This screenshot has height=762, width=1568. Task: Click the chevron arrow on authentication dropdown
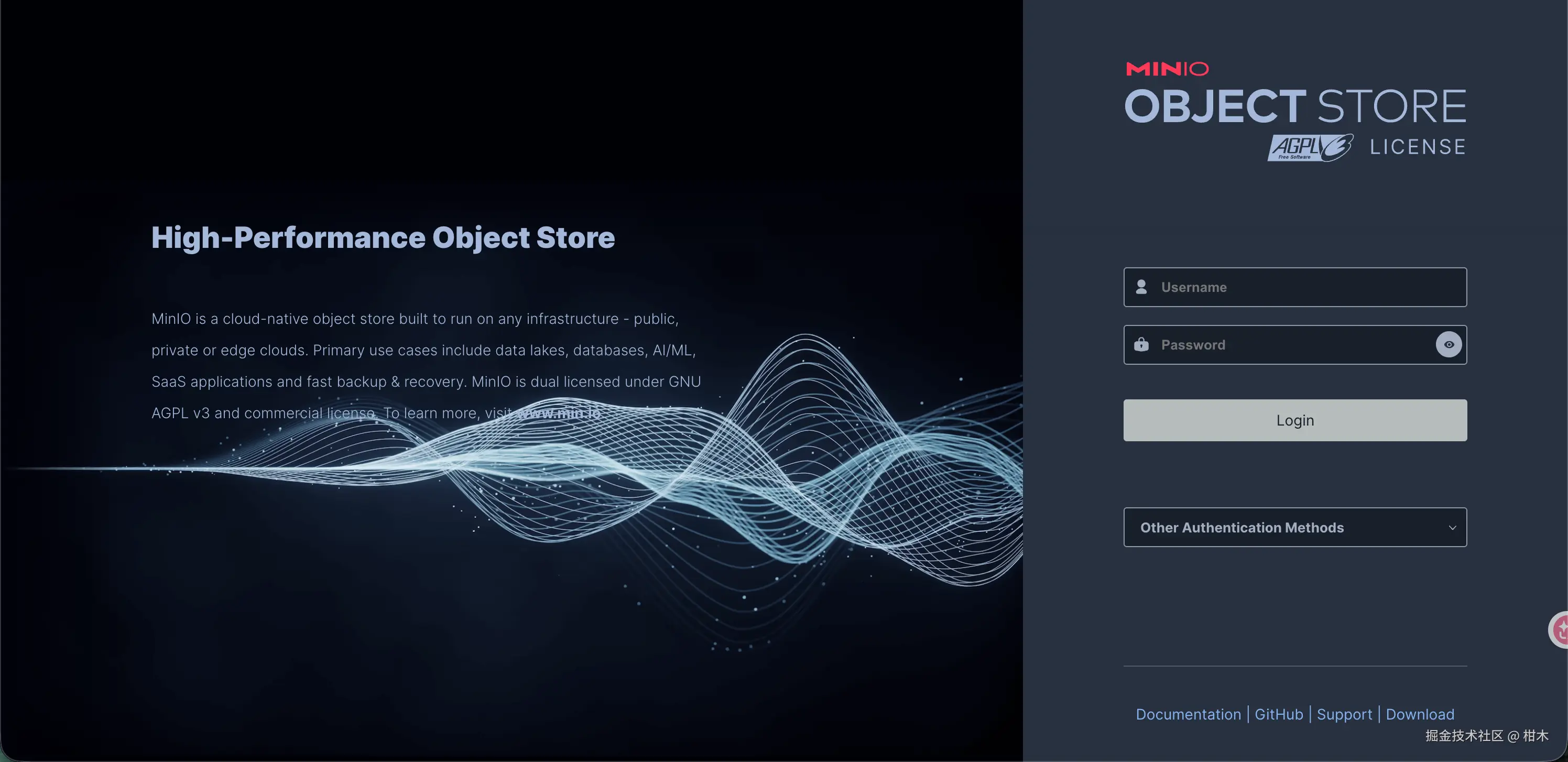1452,528
